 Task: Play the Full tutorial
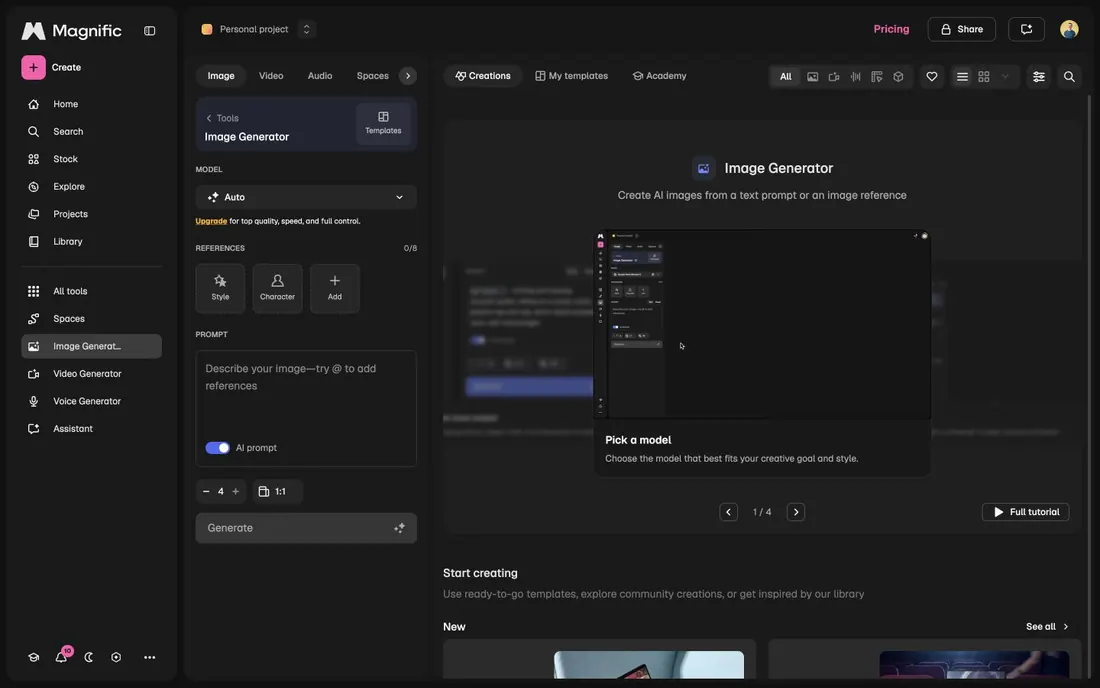[1025, 512]
